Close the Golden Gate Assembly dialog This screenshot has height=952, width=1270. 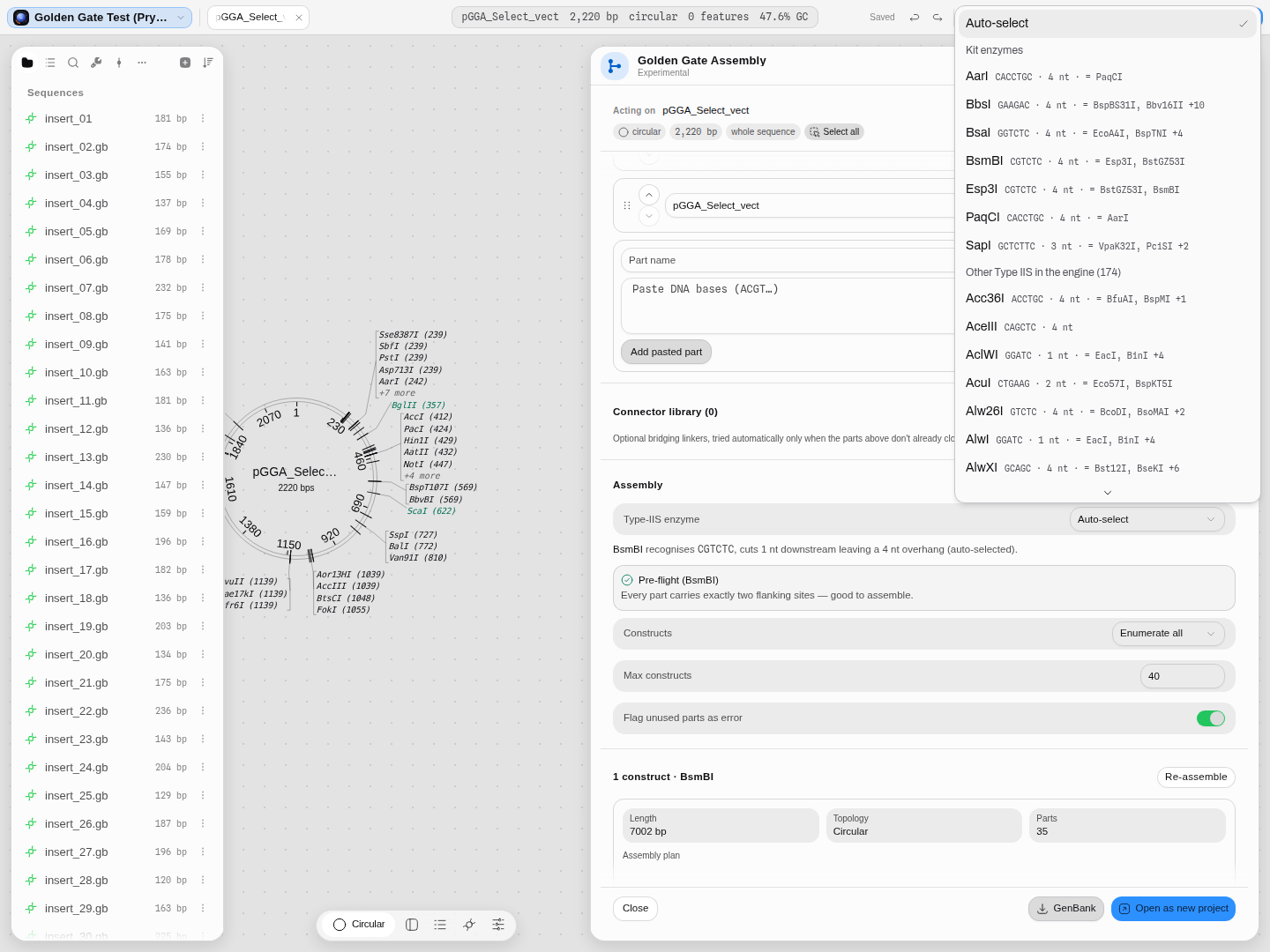(x=635, y=909)
